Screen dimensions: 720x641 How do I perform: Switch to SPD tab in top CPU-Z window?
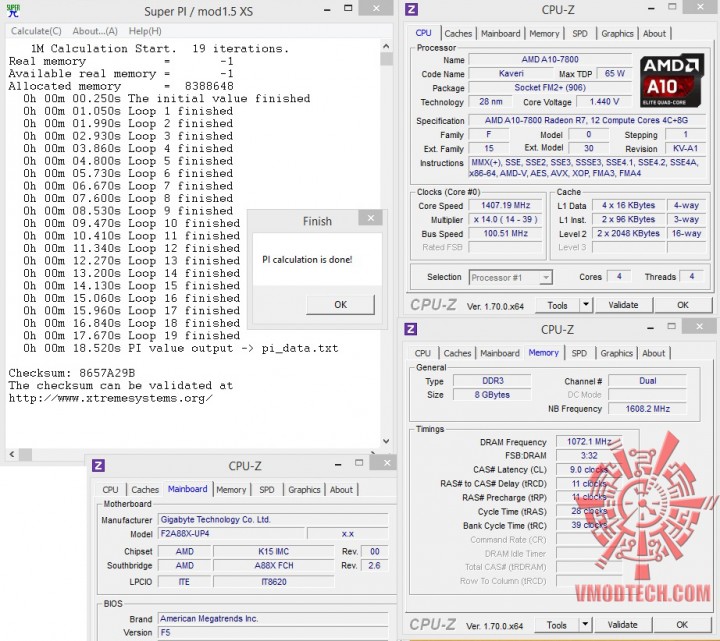pyautogui.click(x=579, y=34)
